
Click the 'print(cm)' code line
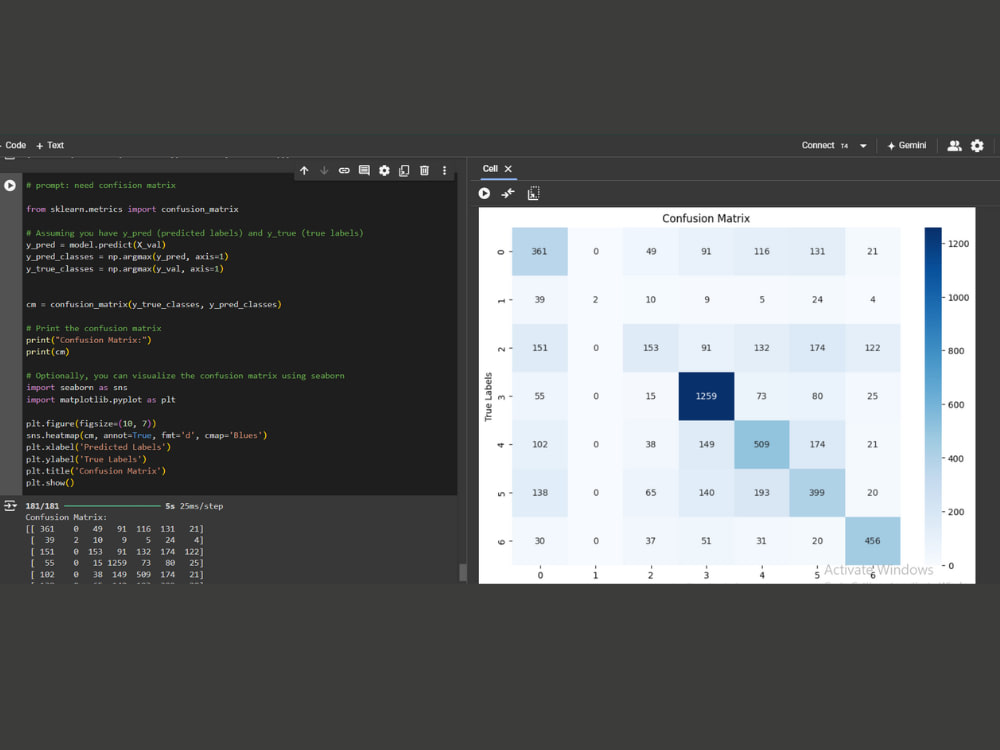click(x=47, y=352)
